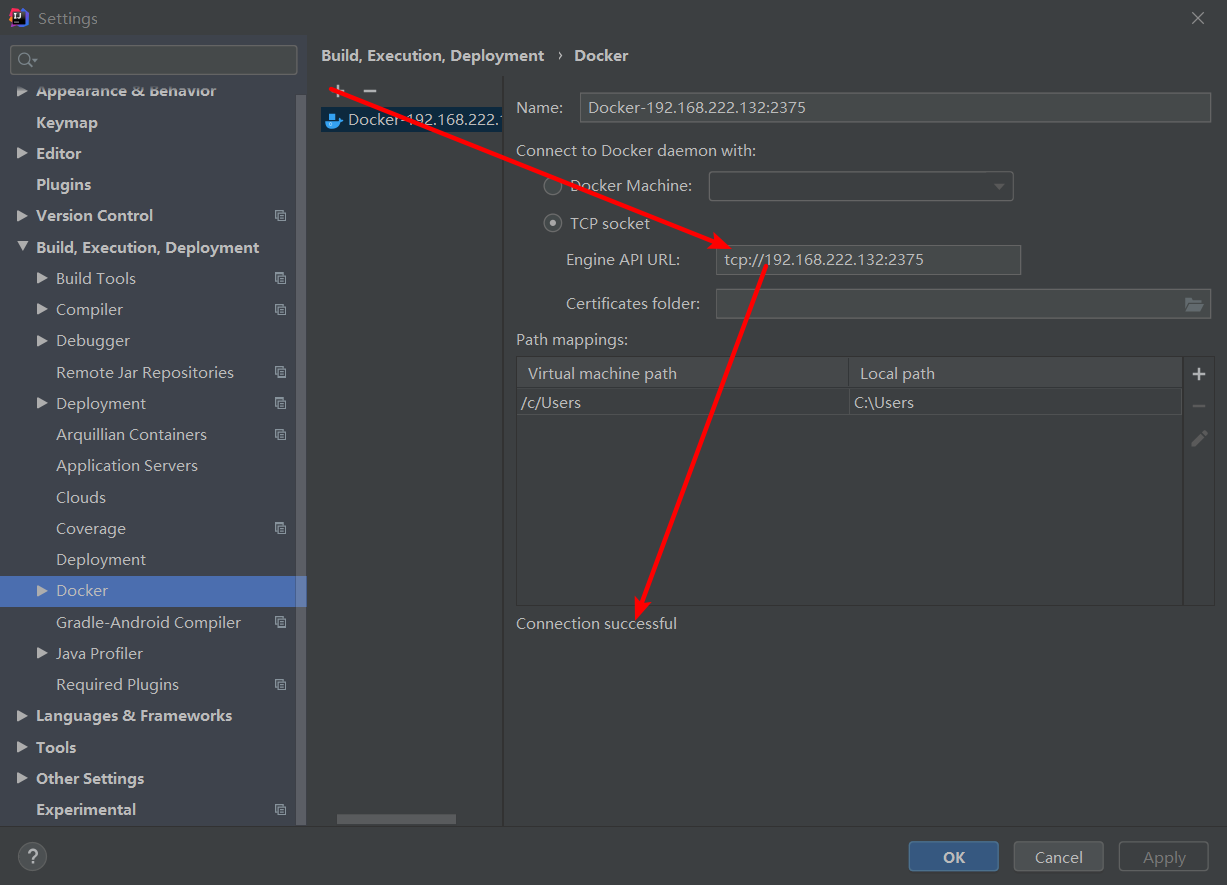
Task: Click the Apply button
Action: 1164,857
